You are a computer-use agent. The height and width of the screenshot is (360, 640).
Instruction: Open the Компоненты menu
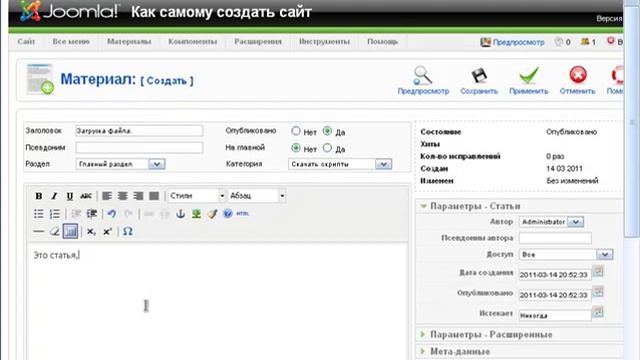(192, 42)
